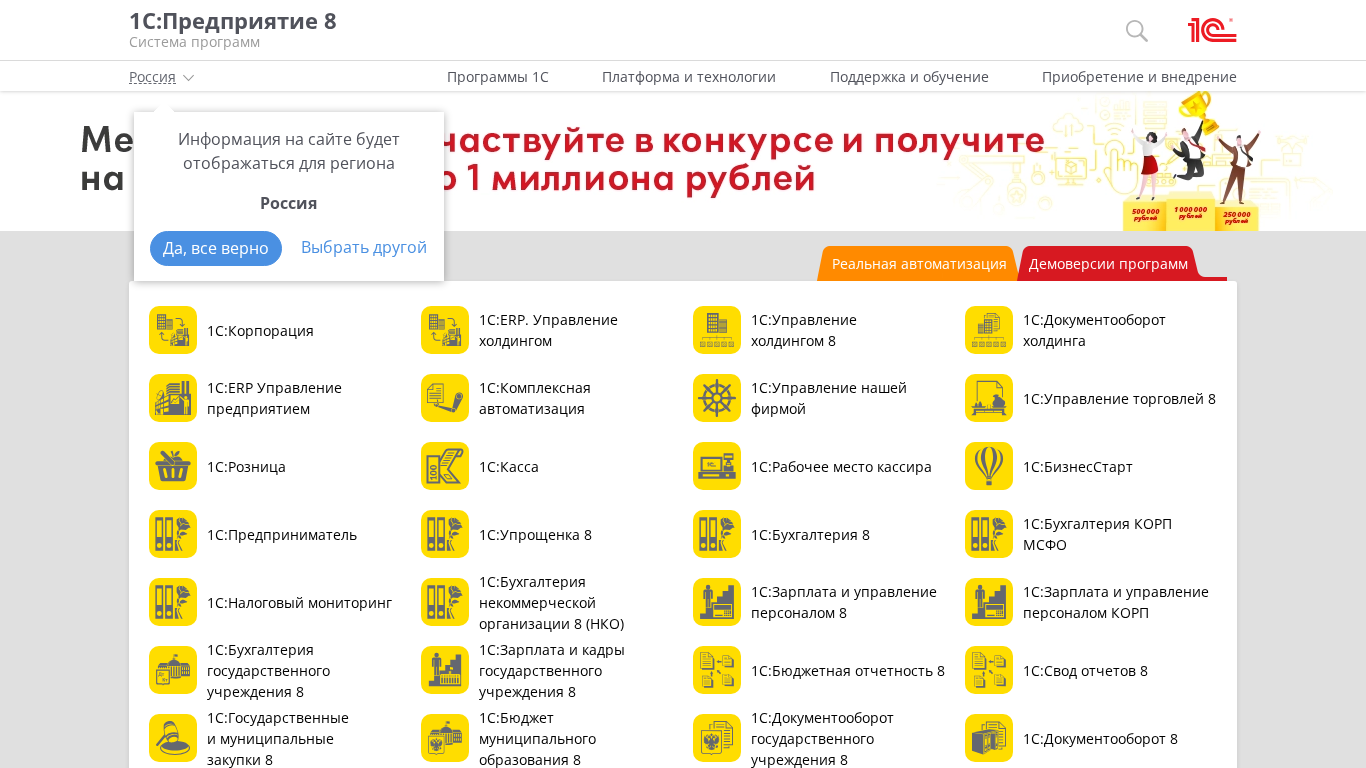Open the 1С:Упрощенка 8 text link
Image resolution: width=1366 pixels, height=768 pixels.
(535, 535)
